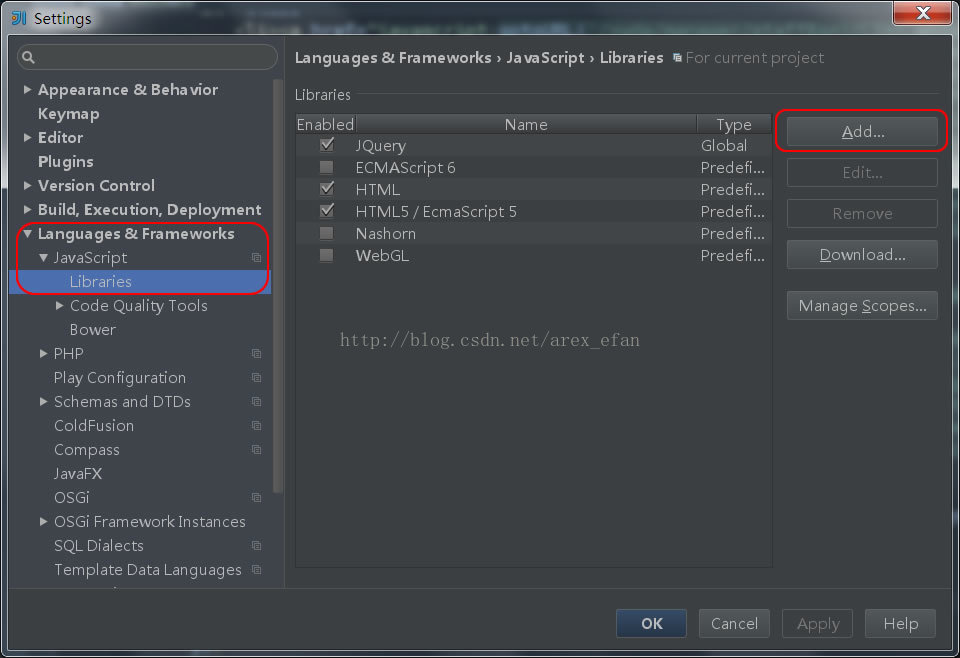Image resolution: width=960 pixels, height=658 pixels.
Task: Sort by Type column header
Action: pos(733,124)
